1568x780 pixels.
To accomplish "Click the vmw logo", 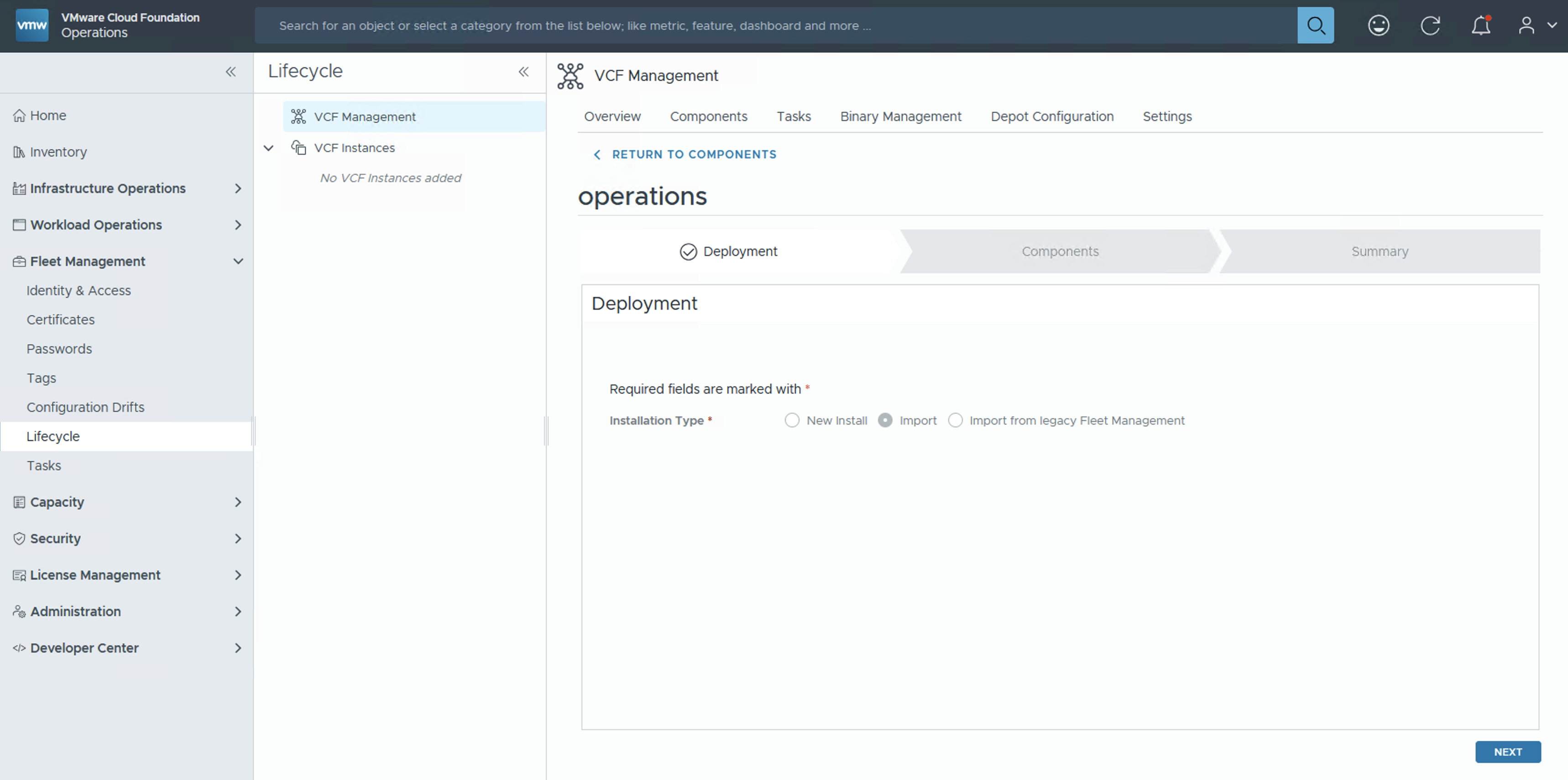I will point(31,26).
